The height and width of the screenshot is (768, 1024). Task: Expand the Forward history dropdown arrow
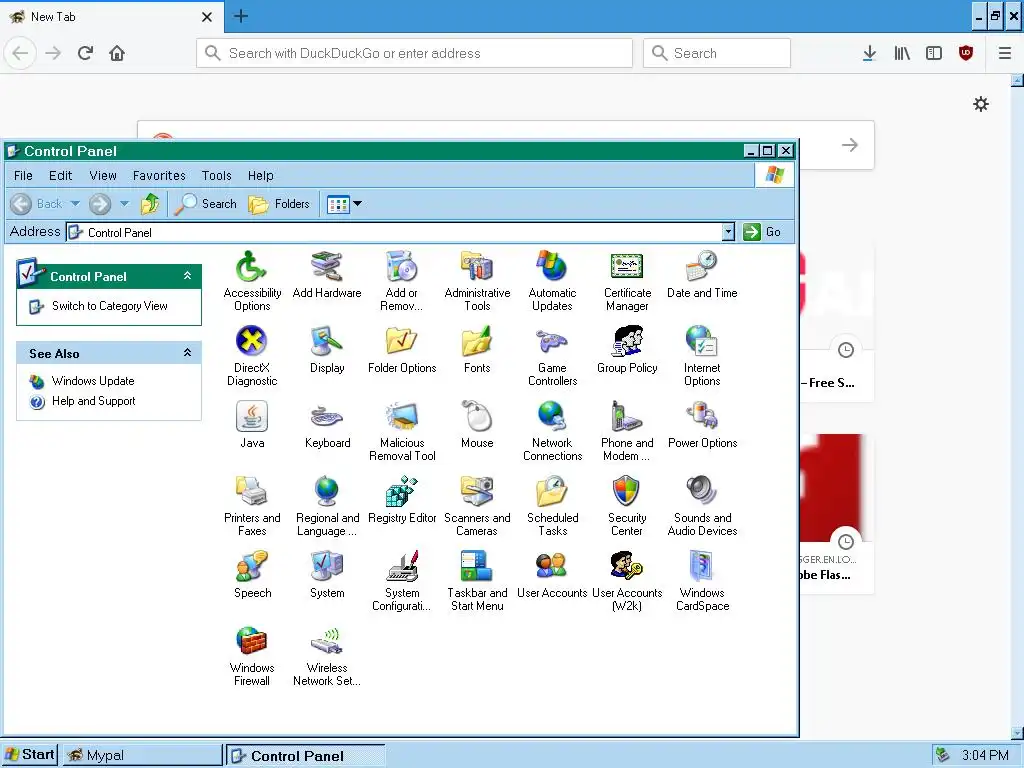pos(124,204)
